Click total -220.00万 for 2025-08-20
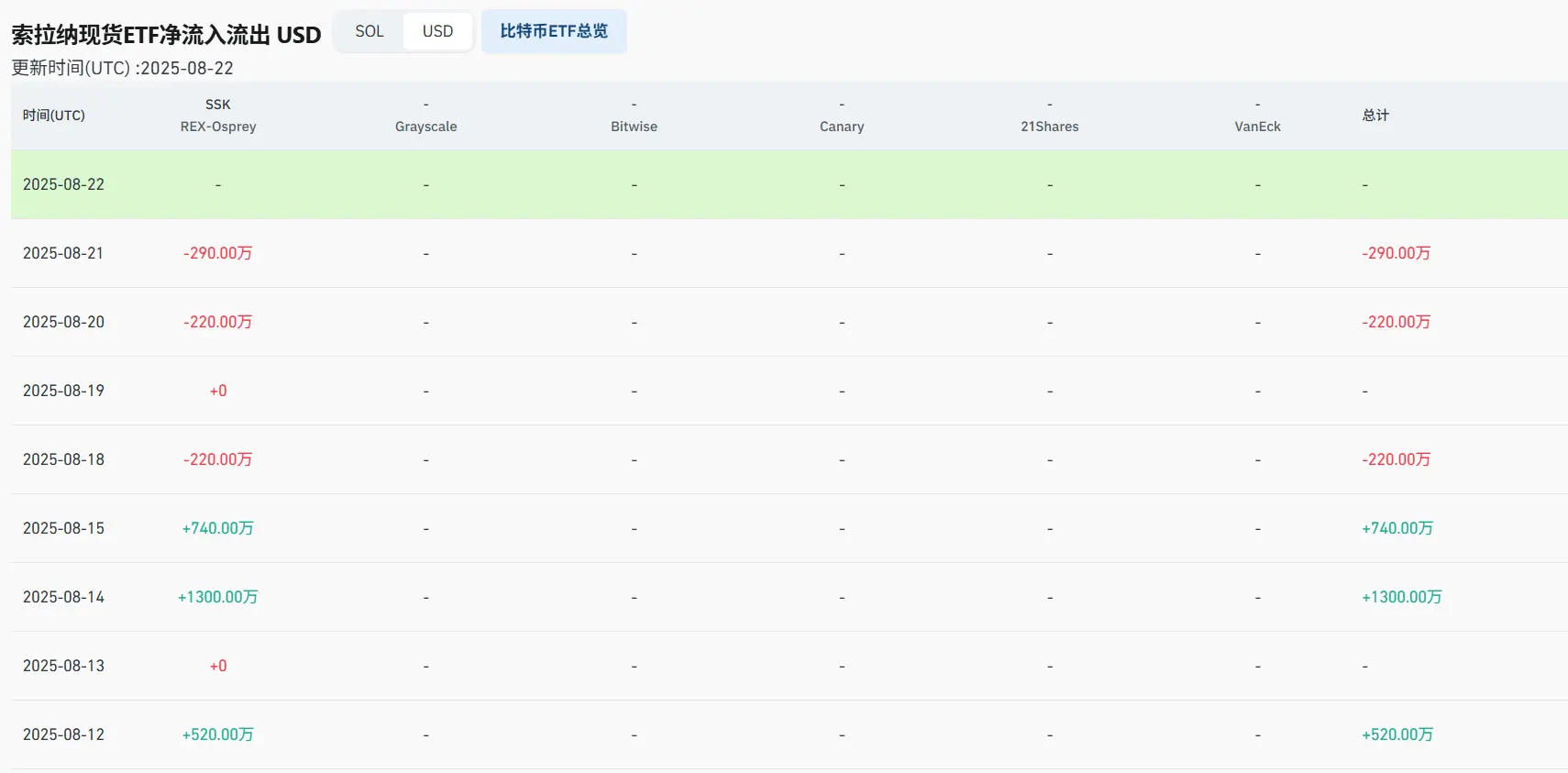 click(x=1397, y=322)
